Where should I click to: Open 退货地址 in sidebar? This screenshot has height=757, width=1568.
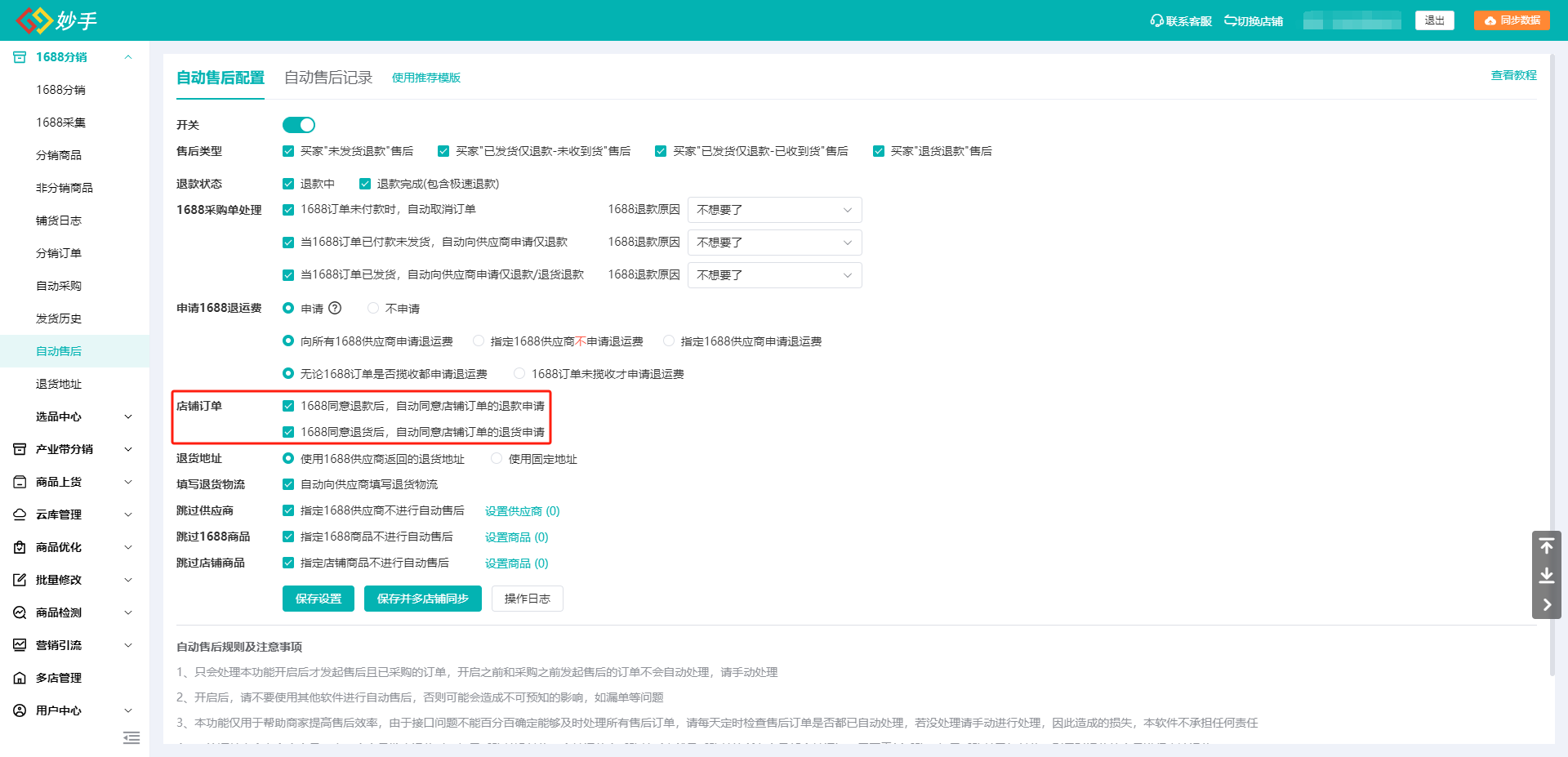click(x=59, y=384)
